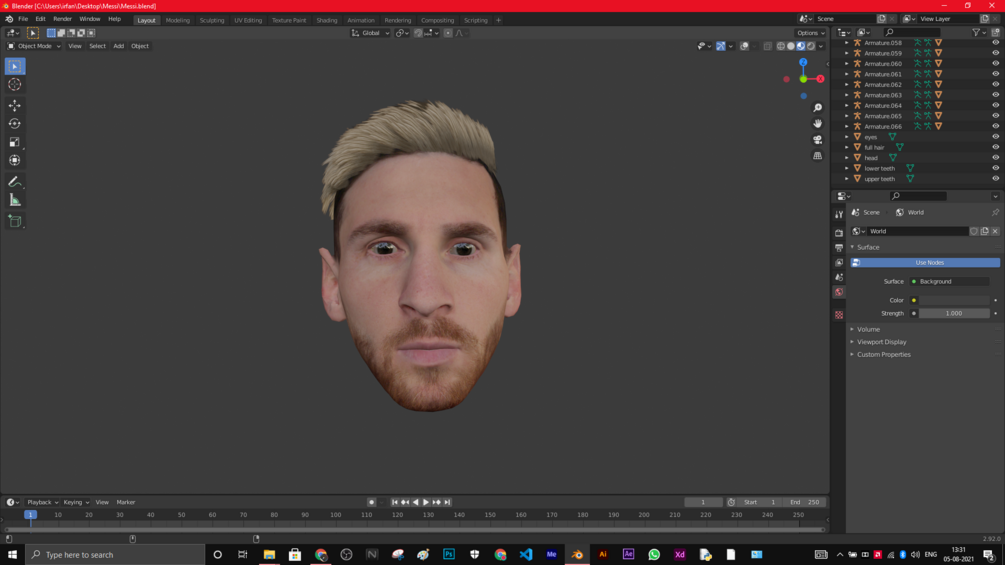Switch to the Sculpting workspace tab
The image size is (1005, 565).
pos(212,20)
